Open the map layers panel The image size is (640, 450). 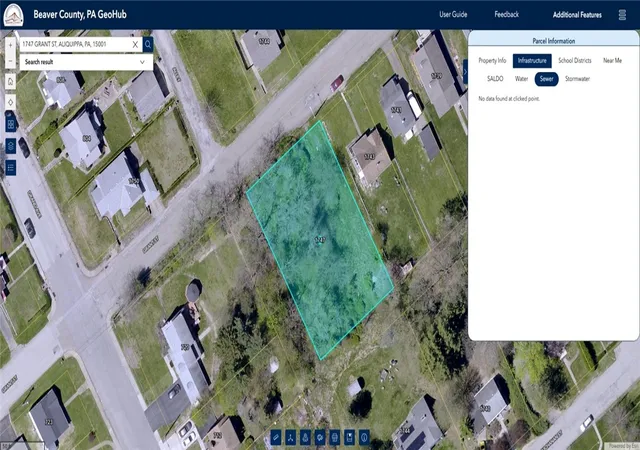point(11,146)
